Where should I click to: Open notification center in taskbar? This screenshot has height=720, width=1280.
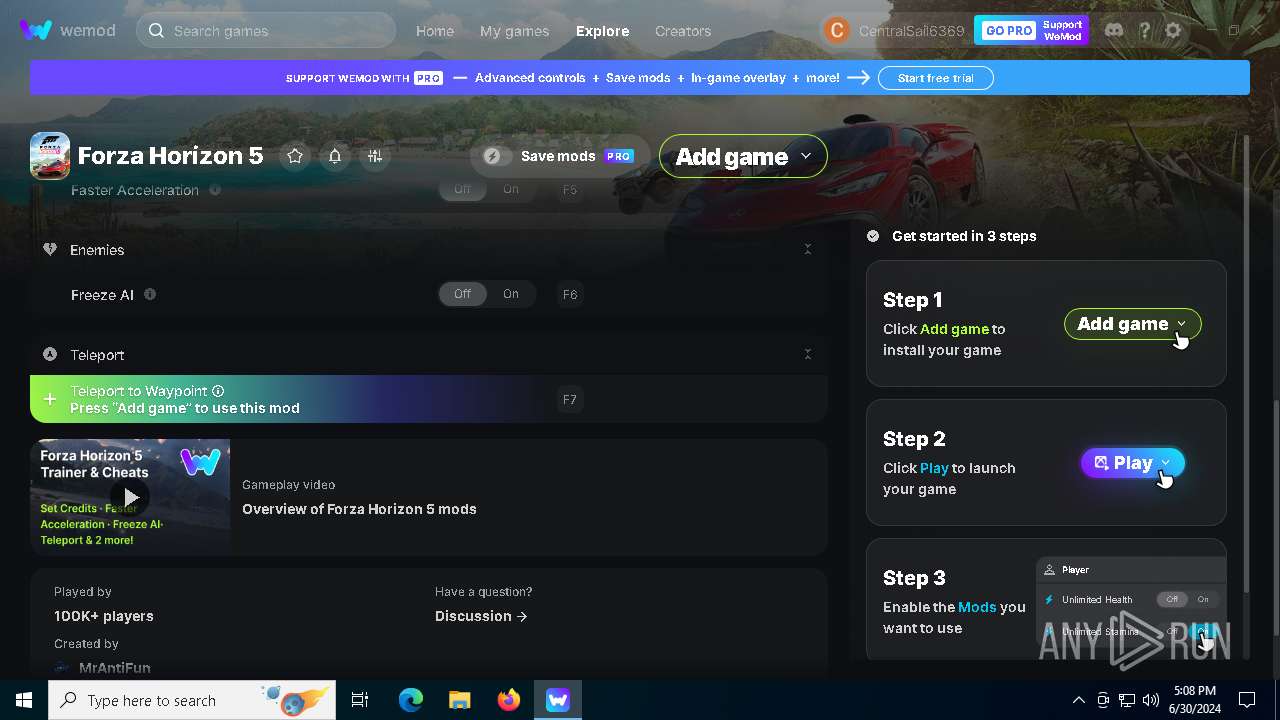(x=1247, y=700)
